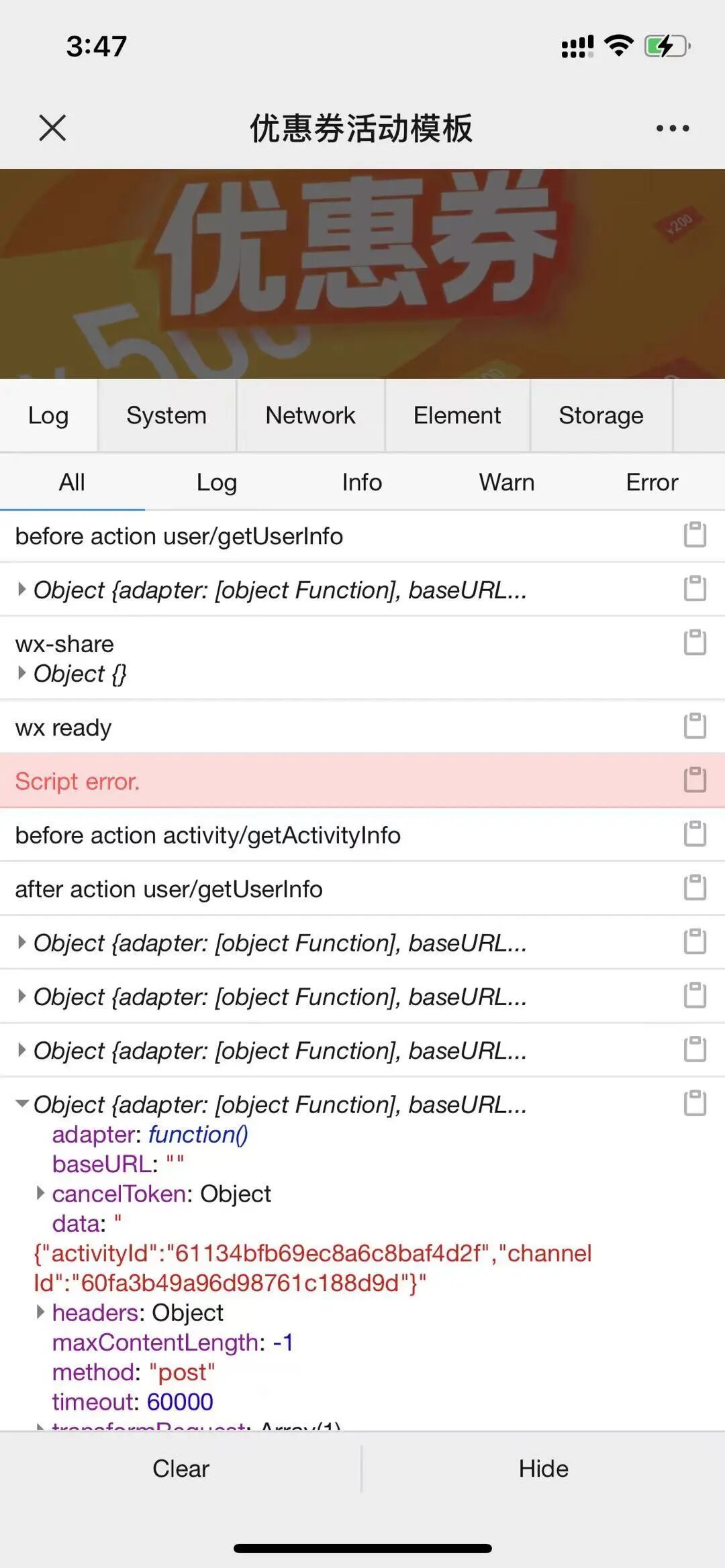Expand the 'Object {}' under wx-share
The image size is (725, 1568).
tap(22, 673)
